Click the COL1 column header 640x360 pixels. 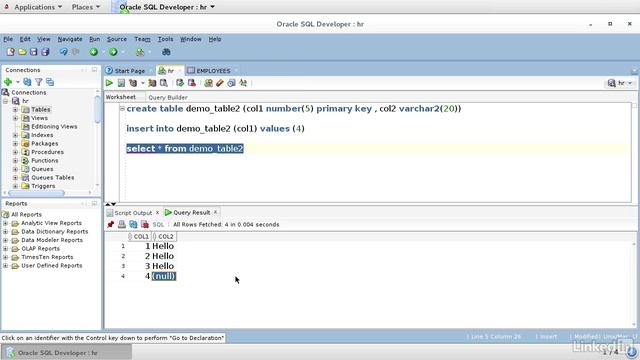[139, 237]
